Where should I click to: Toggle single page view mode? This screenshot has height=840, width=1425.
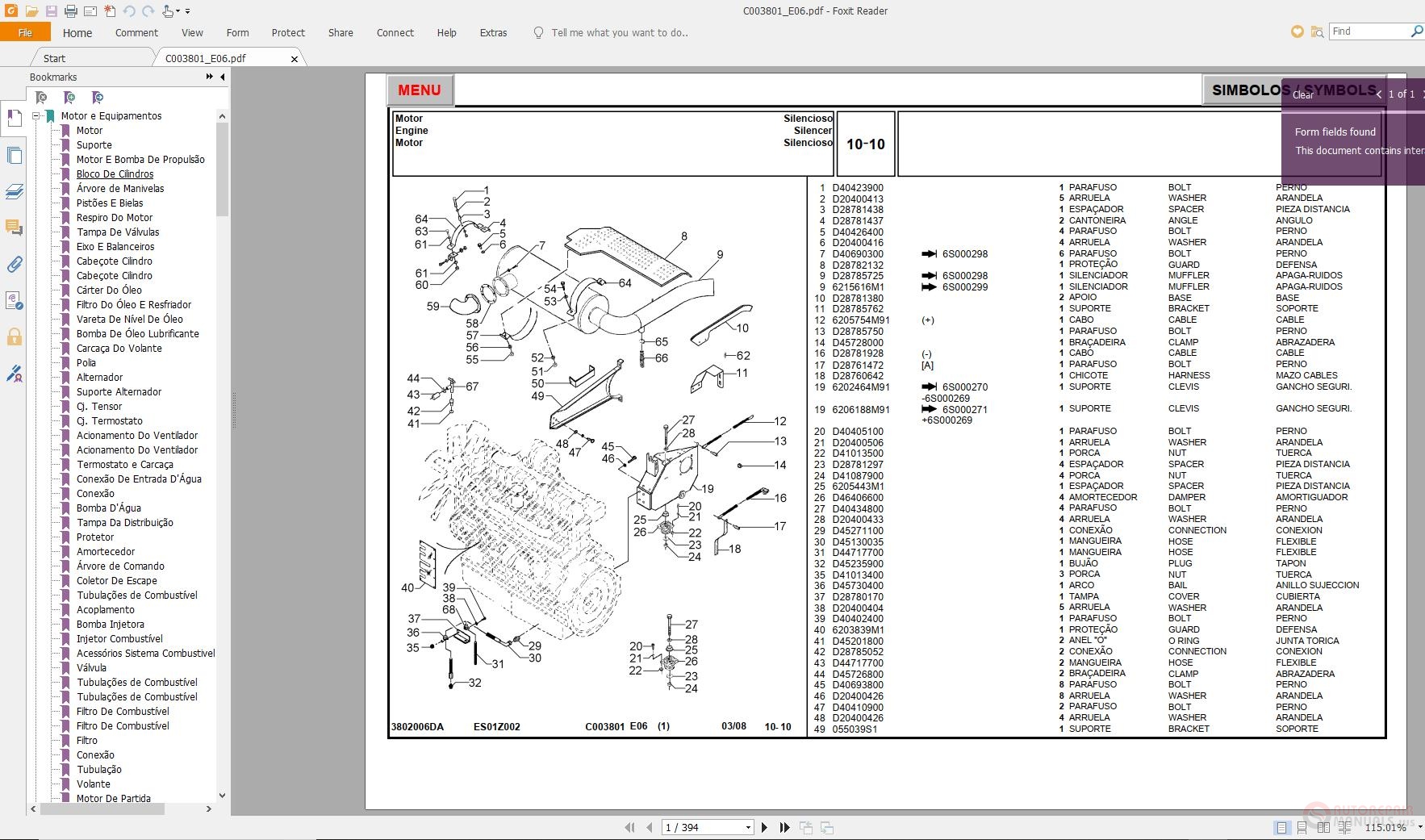1281,827
